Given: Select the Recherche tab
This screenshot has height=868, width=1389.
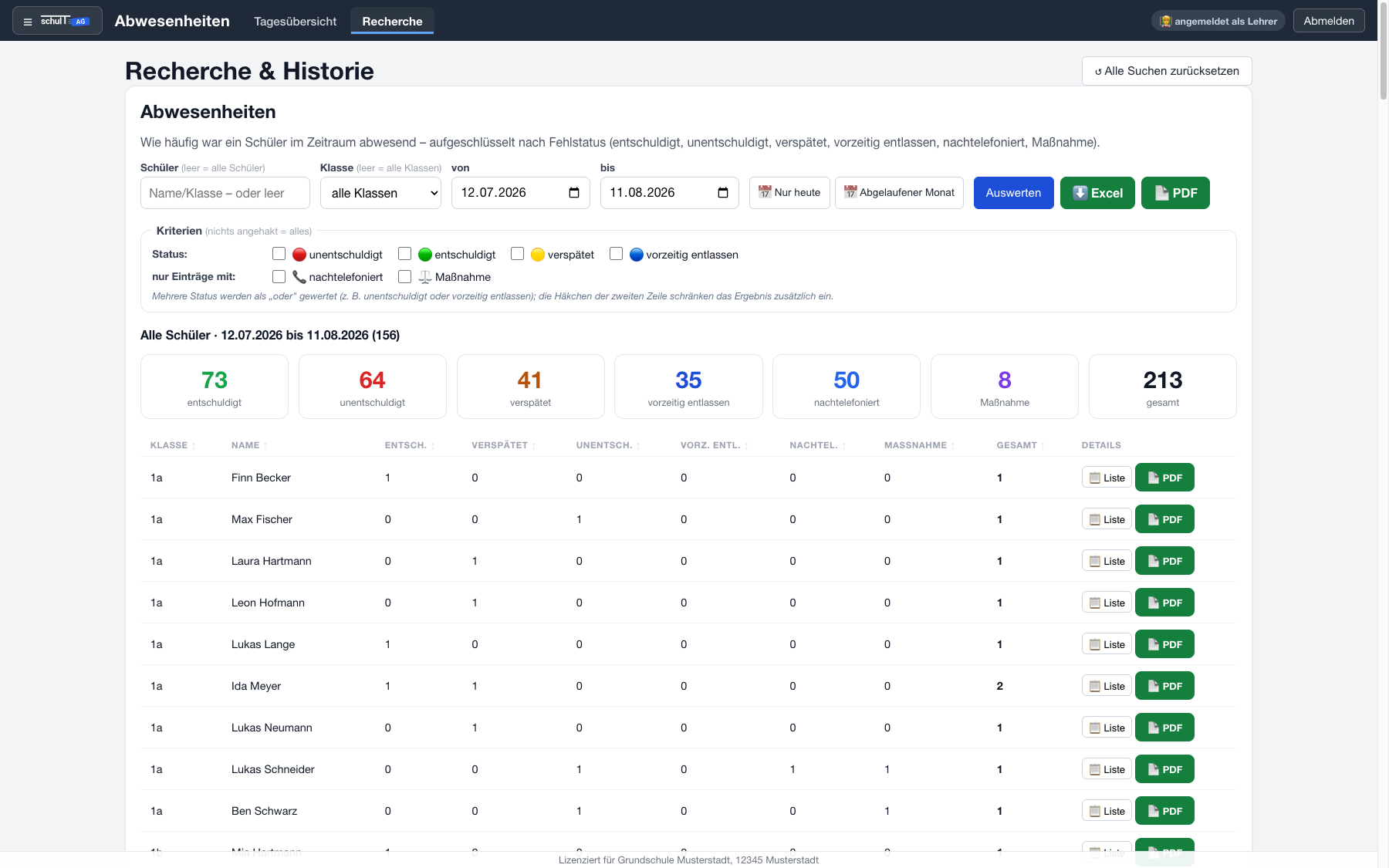Looking at the screenshot, I should click(x=392, y=22).
